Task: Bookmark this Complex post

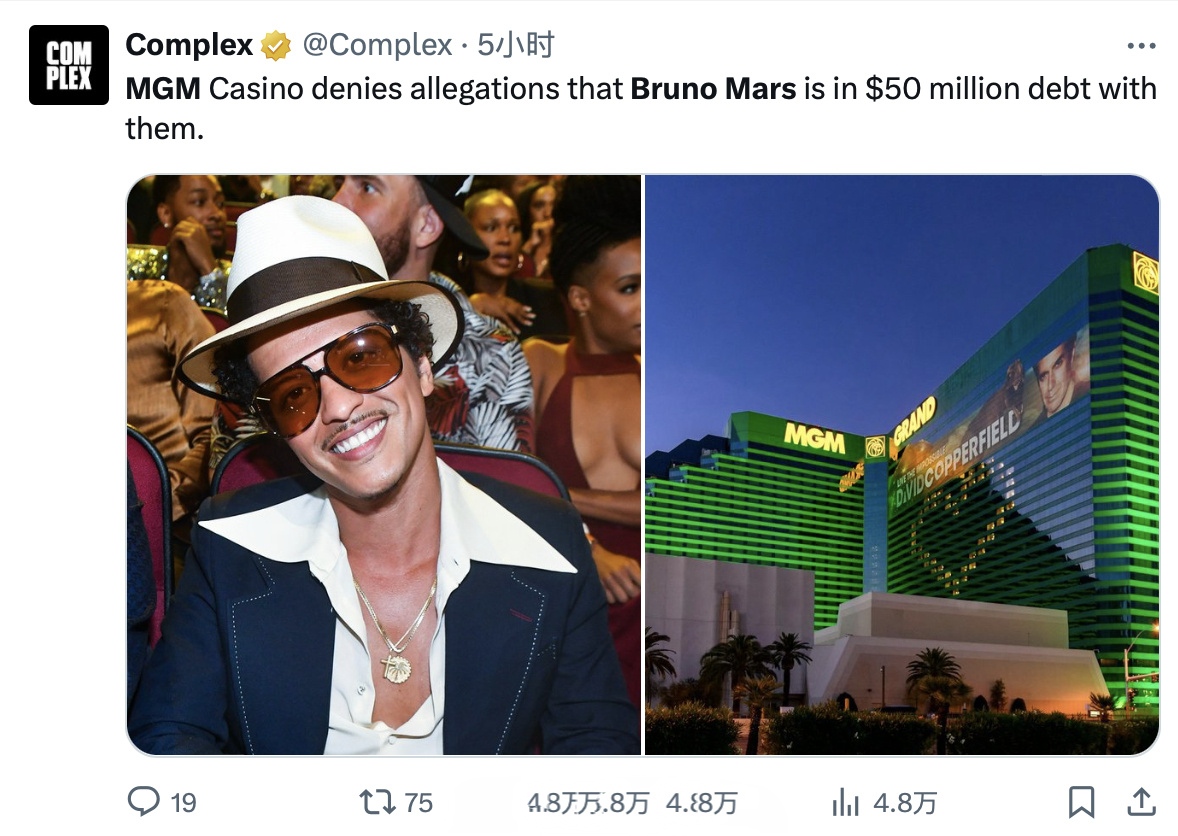Action: pyautogui.click(x=1081, y=802)
